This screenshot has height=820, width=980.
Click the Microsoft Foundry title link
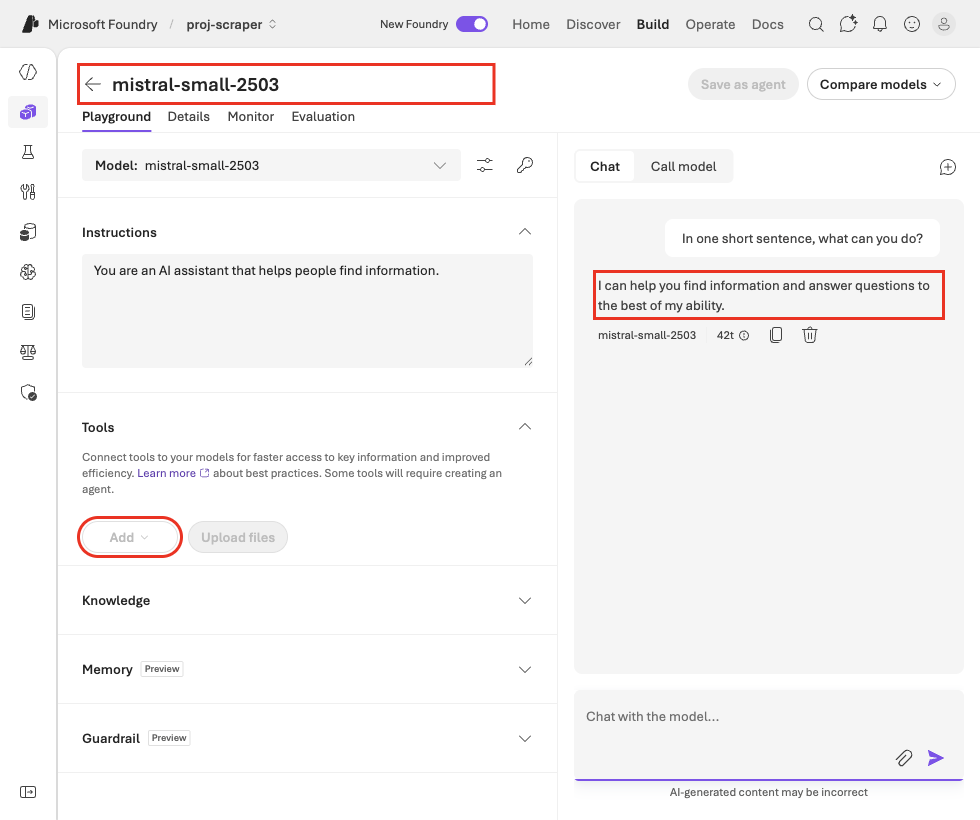(x=102, y=24)
